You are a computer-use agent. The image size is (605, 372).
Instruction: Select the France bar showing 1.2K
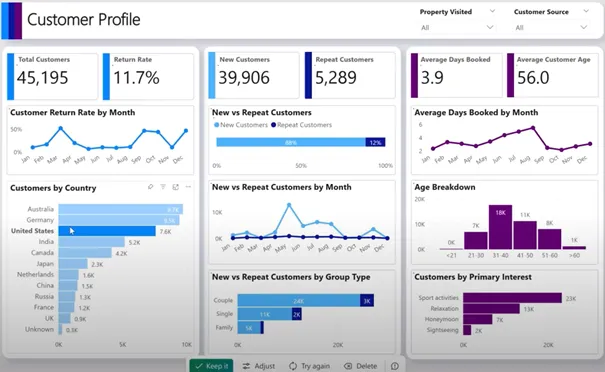pos(66,308)
